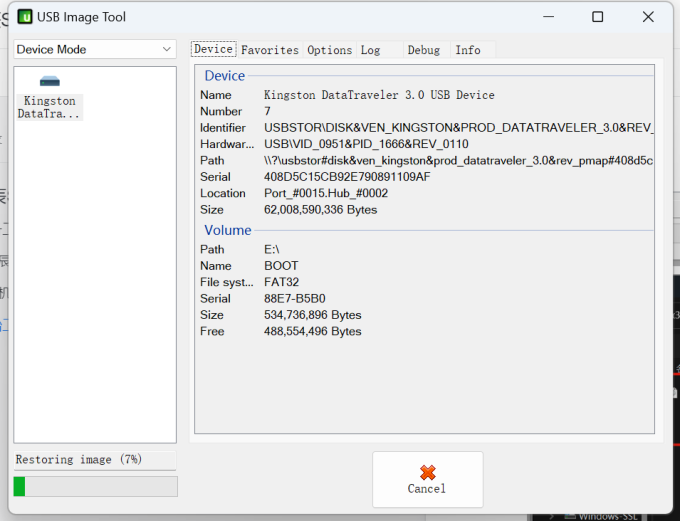
Task: Click the volume Path E:\ value
Action: coord(271,249)
